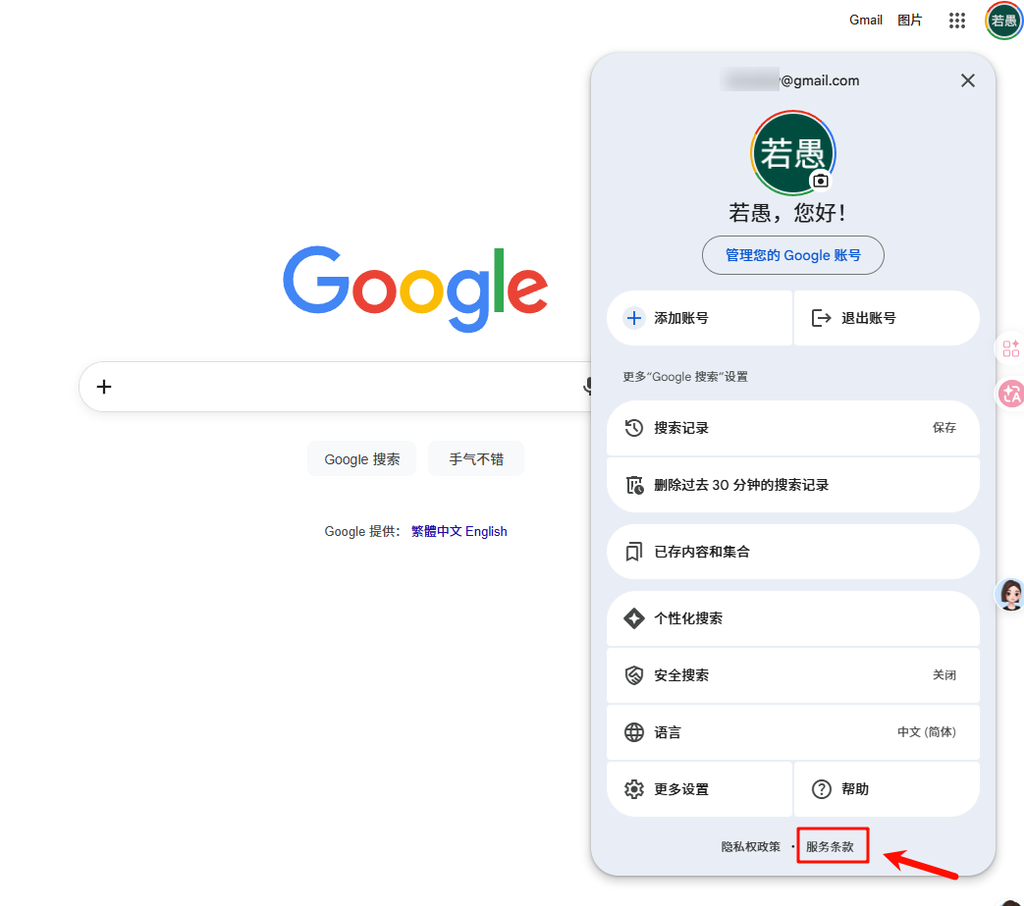
Task: Open 安全搜索 setting showing 关闭
Action: tap(793, 675)
